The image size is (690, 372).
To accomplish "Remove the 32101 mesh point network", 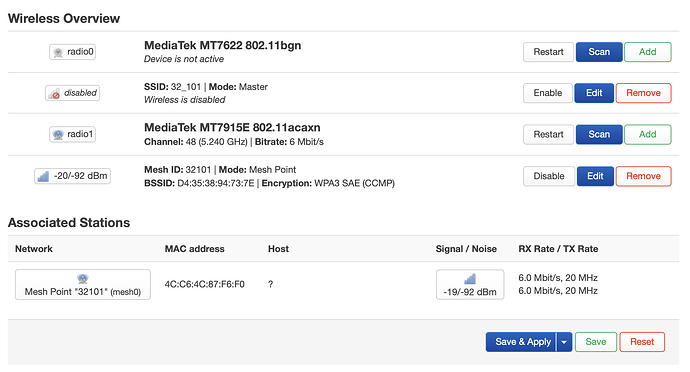I will [643, 176].
